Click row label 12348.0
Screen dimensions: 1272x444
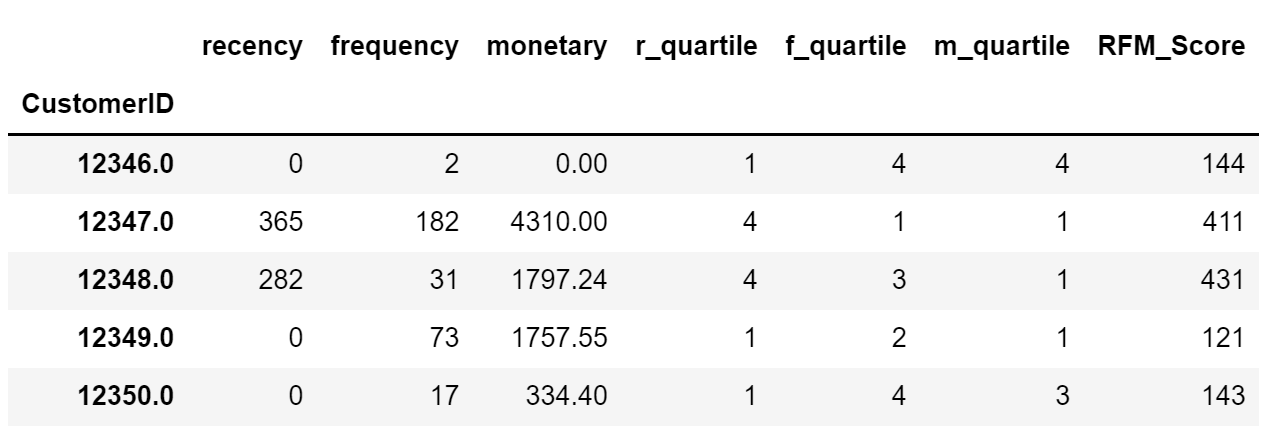(128, 277)
